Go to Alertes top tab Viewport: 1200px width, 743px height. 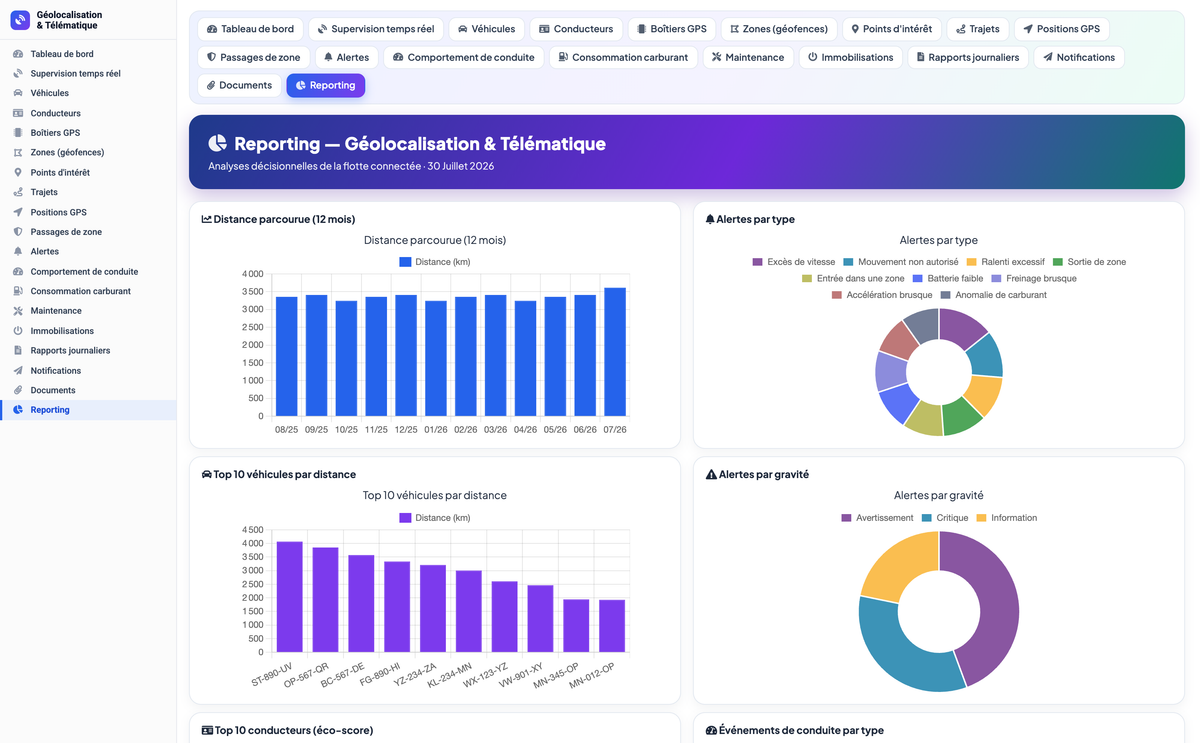(347, 57)
